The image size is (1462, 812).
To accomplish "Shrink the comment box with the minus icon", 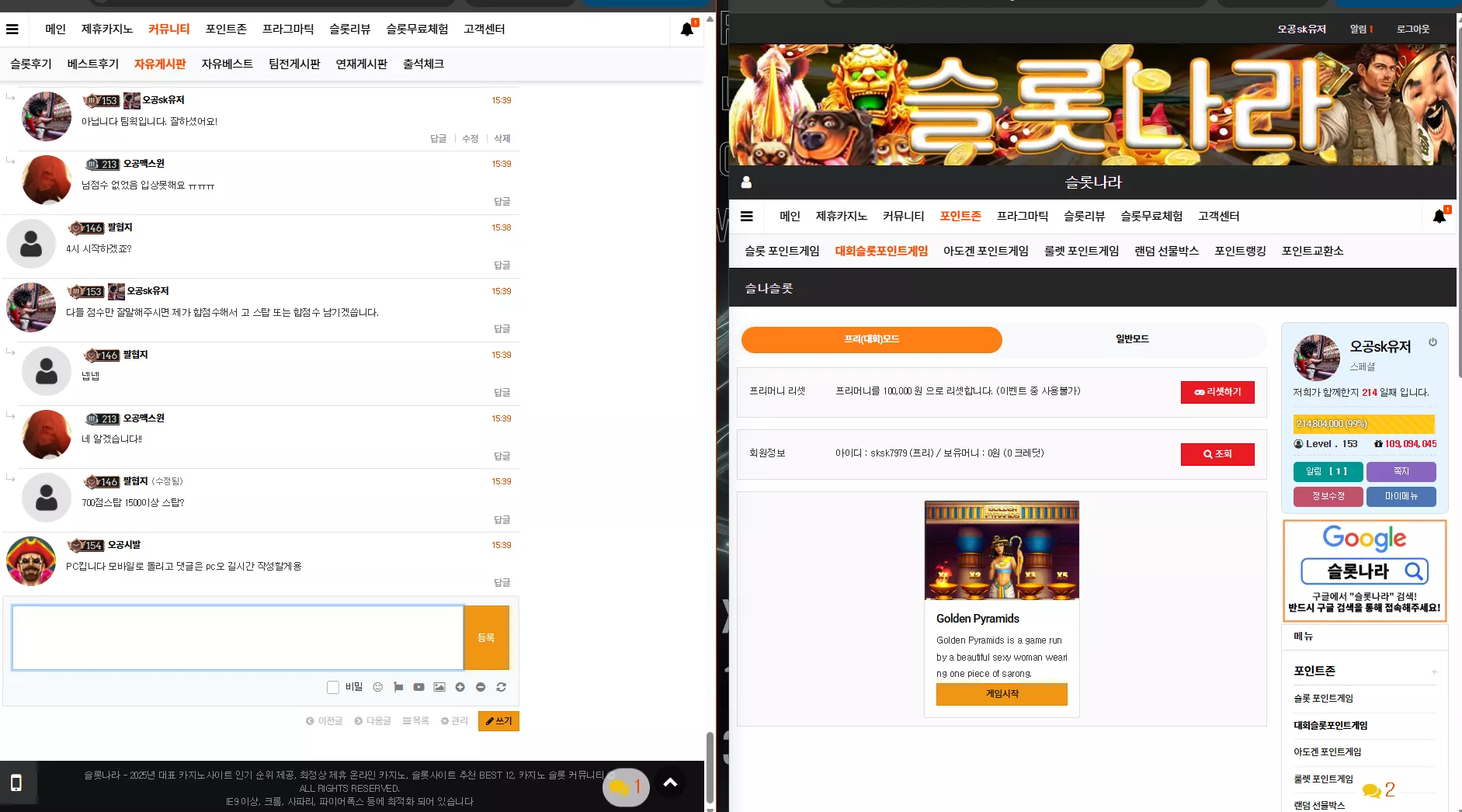I will click(481, 687).
